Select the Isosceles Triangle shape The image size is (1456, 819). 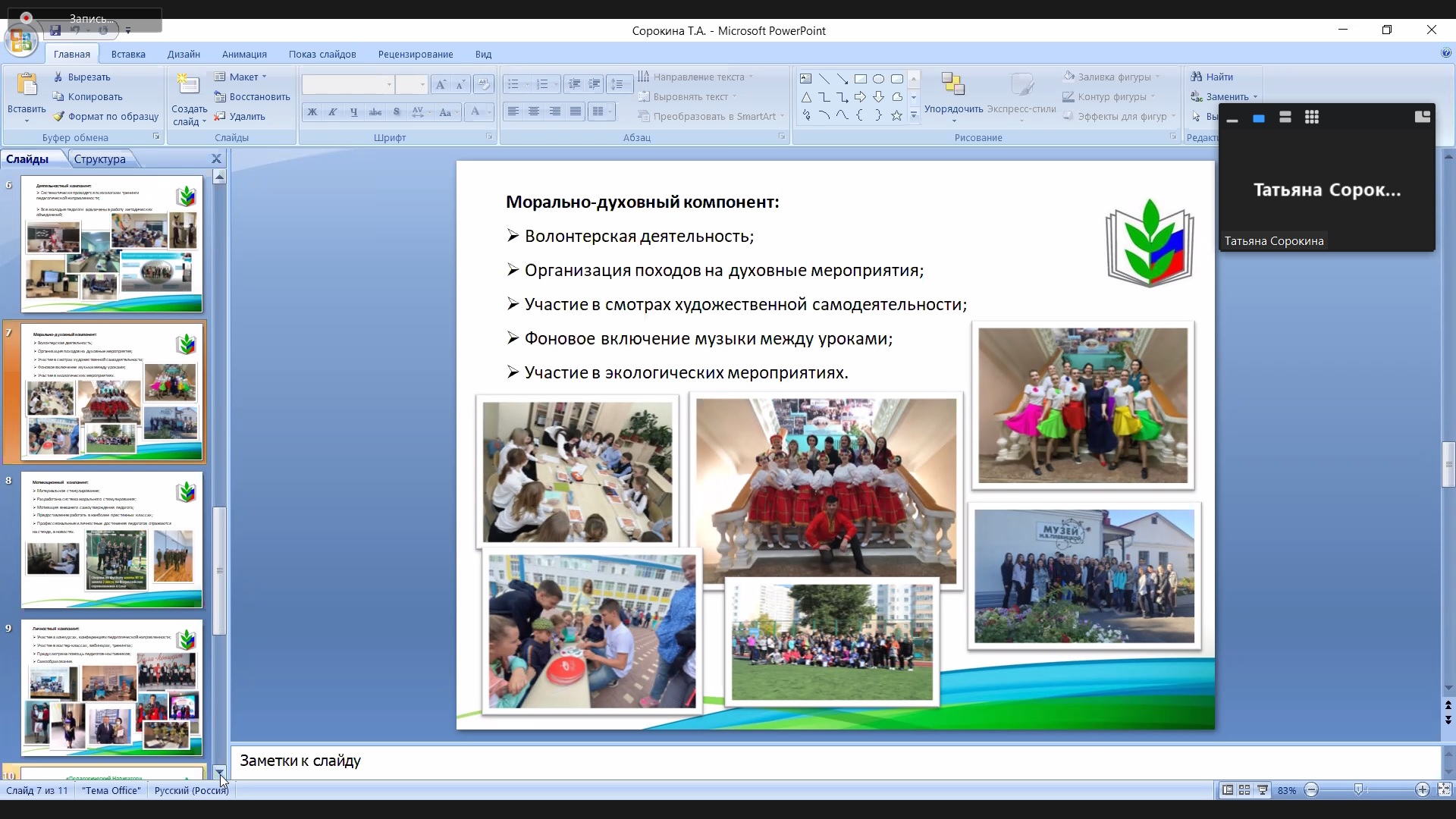tap(806, 97)
